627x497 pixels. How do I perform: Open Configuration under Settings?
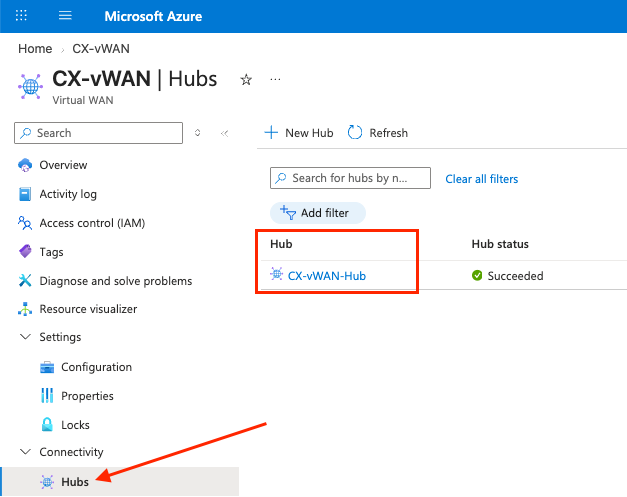pyautogui.click(x=96, y=367)
